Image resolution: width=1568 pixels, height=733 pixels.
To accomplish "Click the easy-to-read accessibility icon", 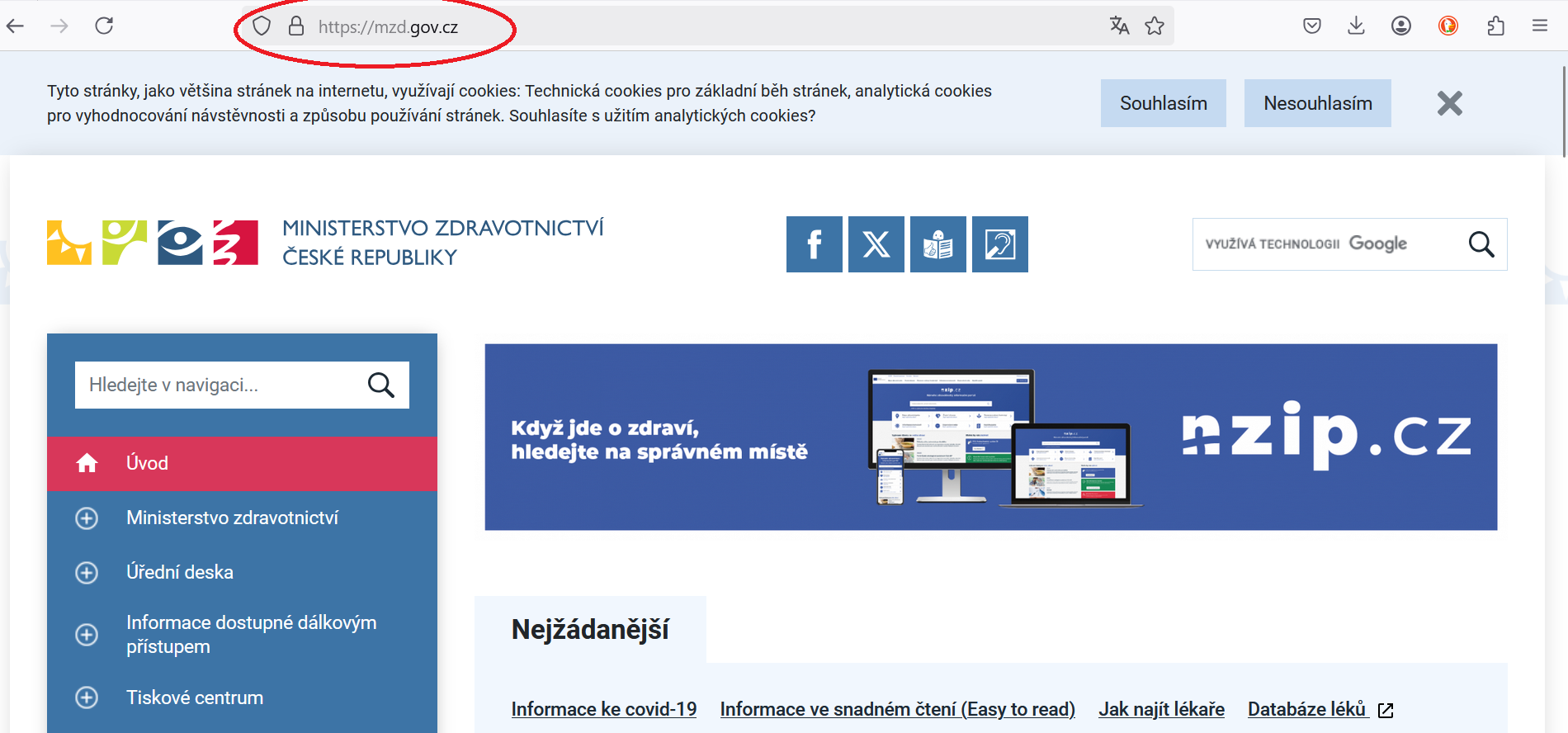I will (x=937, y=244).
